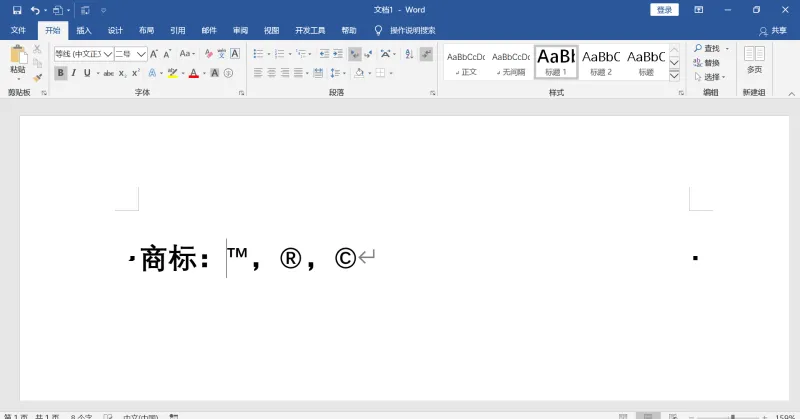
Task: Toggle superscript formatting
Action: click(x=135, y=73)
